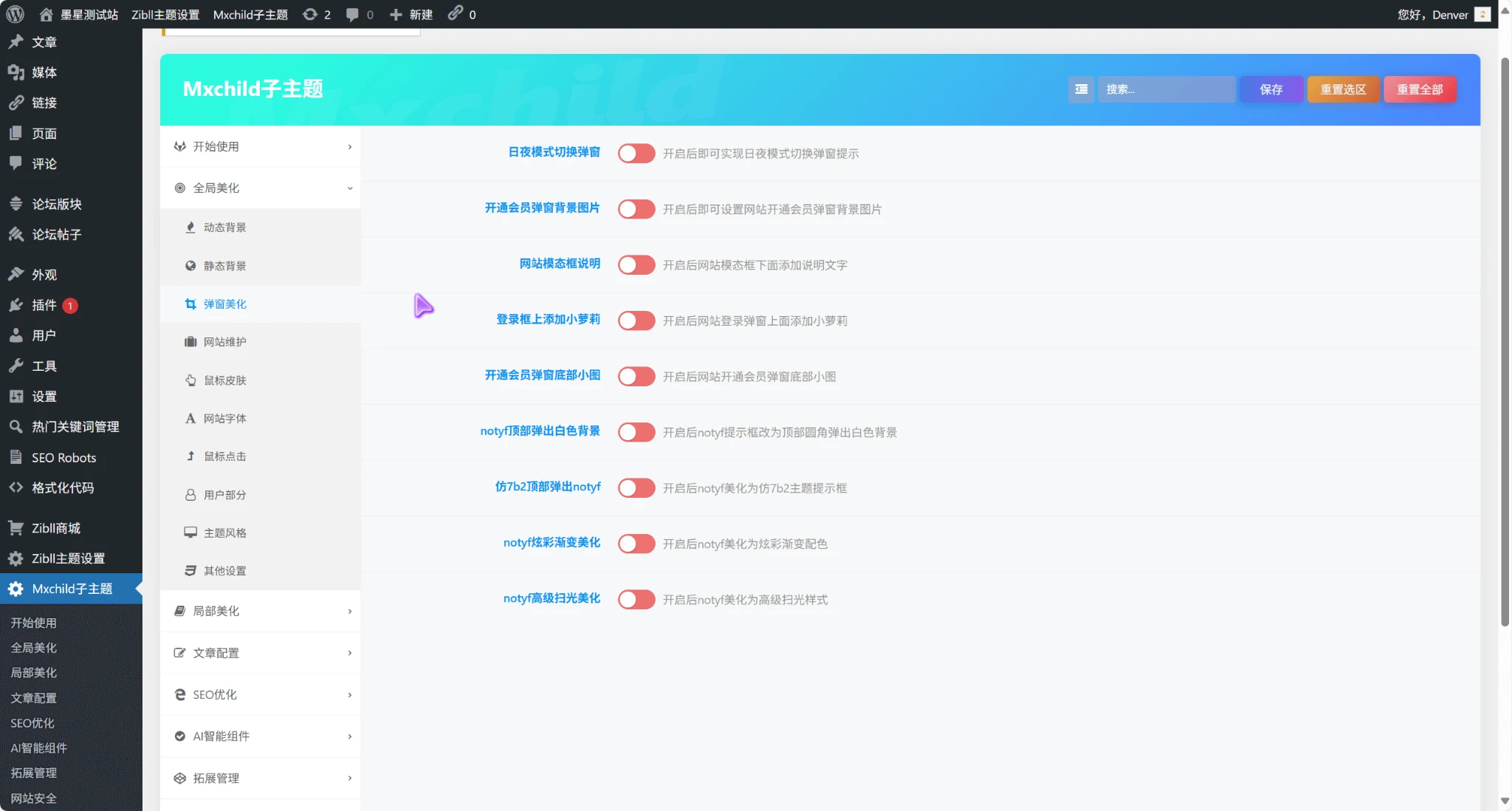The image size is (1512, 811).
Task: Focus the 搜索 search input field
Action: click(x=1166, y=89)
